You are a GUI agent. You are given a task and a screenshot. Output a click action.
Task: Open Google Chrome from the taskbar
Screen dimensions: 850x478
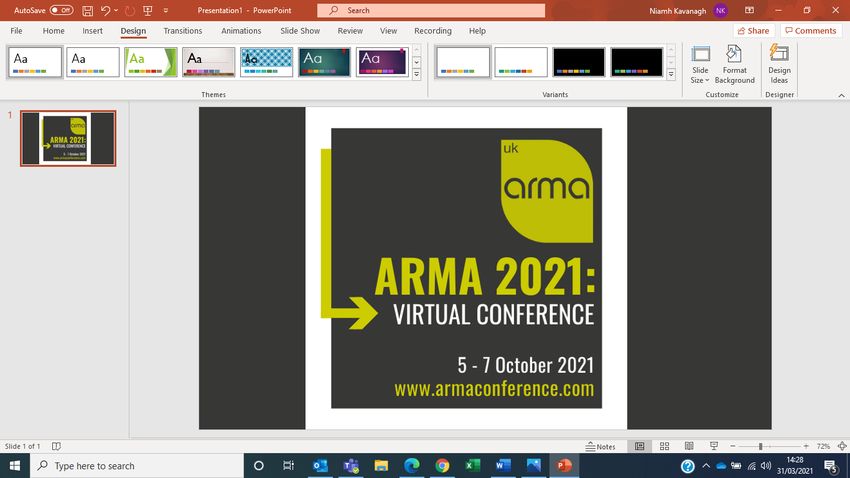pyautogui.click(x=442, y=466)
